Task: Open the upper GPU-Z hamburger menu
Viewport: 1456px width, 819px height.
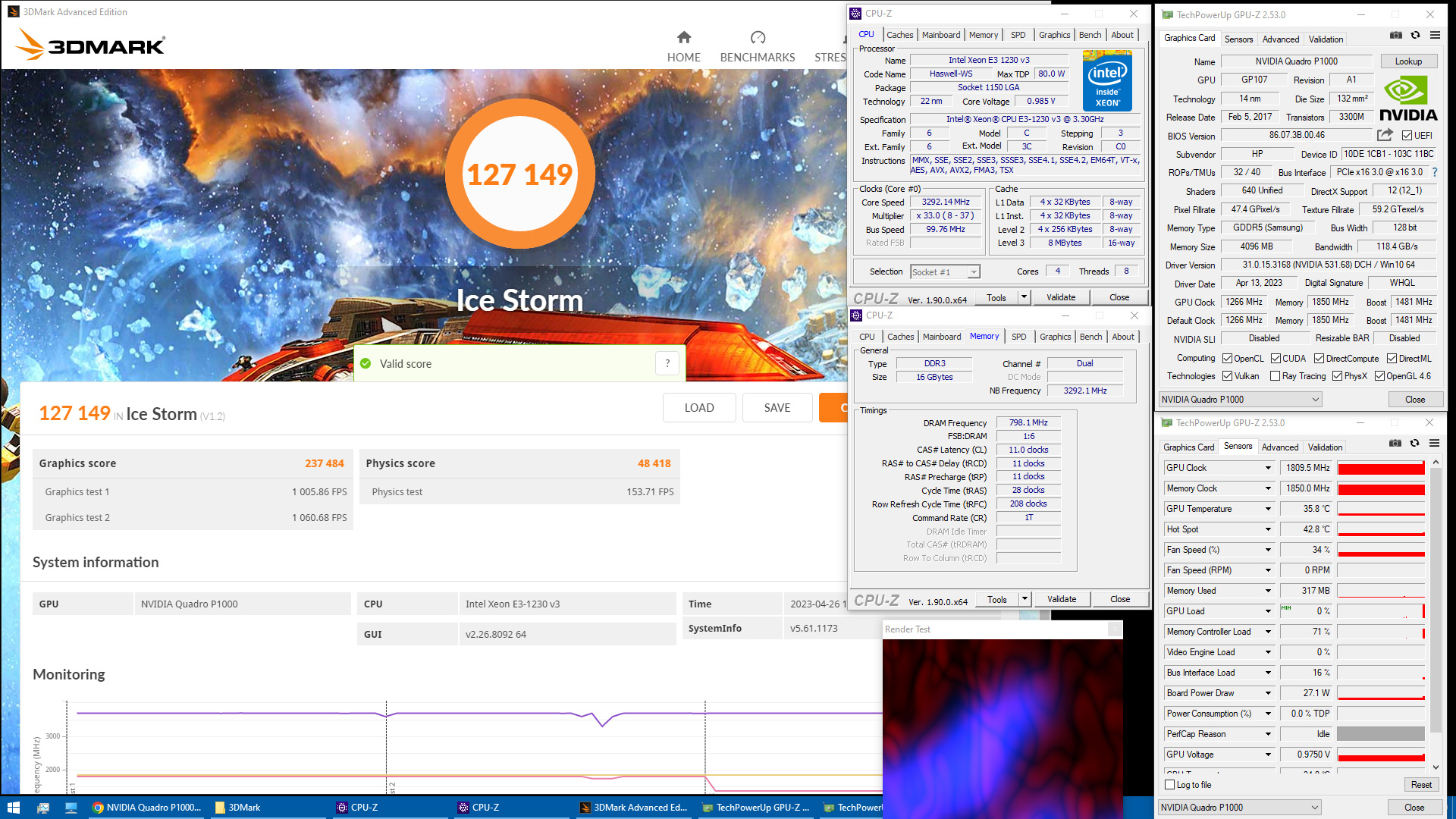Action: (1435, 35)
